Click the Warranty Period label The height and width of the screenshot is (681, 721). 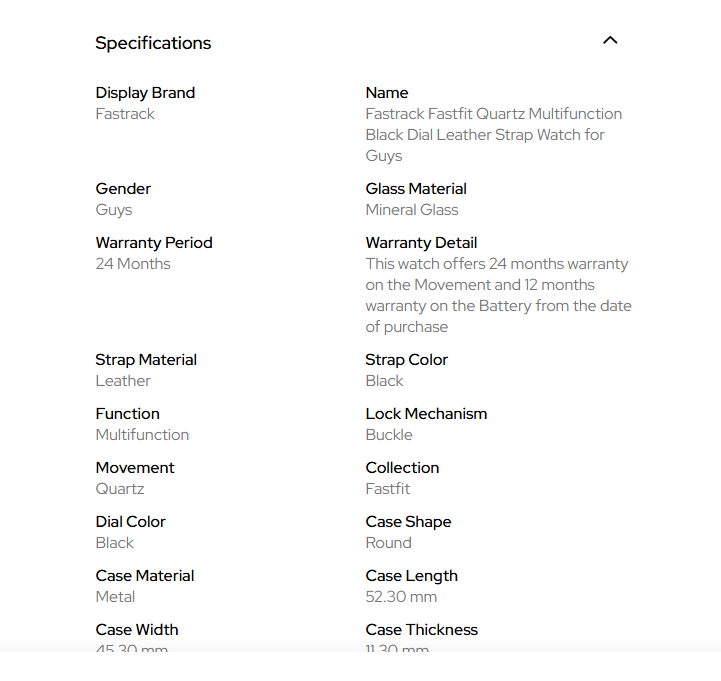click(x=154, y=243)
